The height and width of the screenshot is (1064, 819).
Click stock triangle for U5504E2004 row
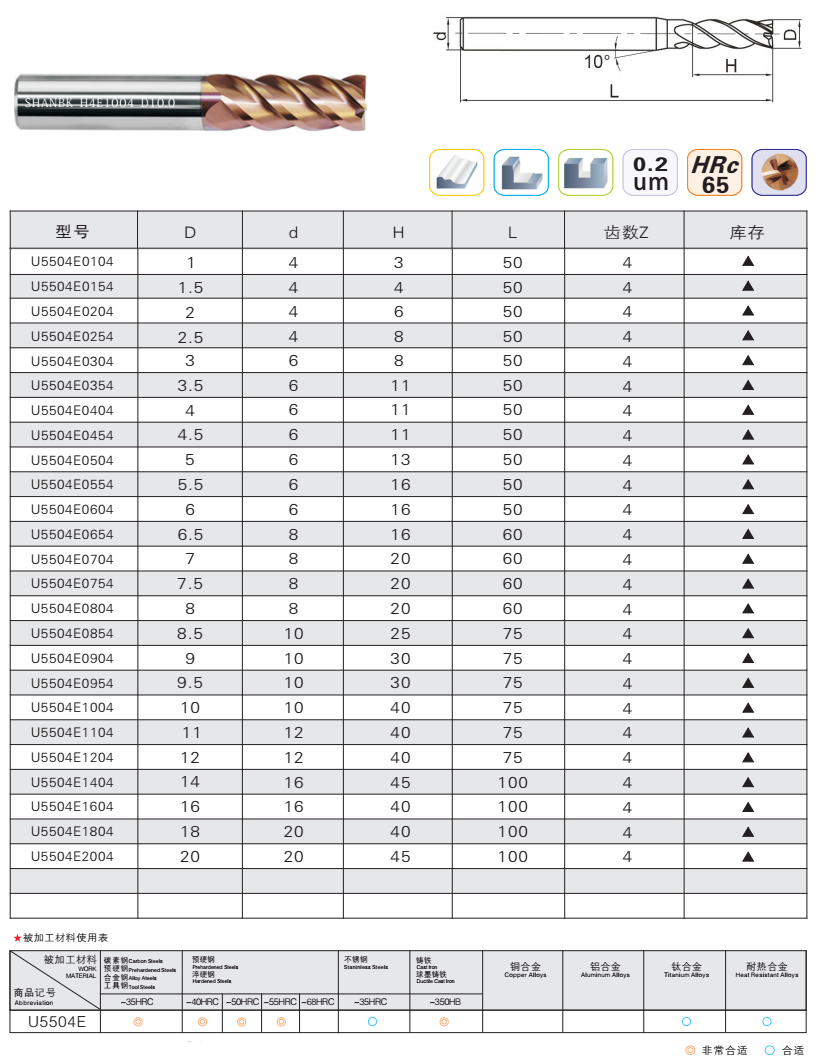tap(747, 856)
